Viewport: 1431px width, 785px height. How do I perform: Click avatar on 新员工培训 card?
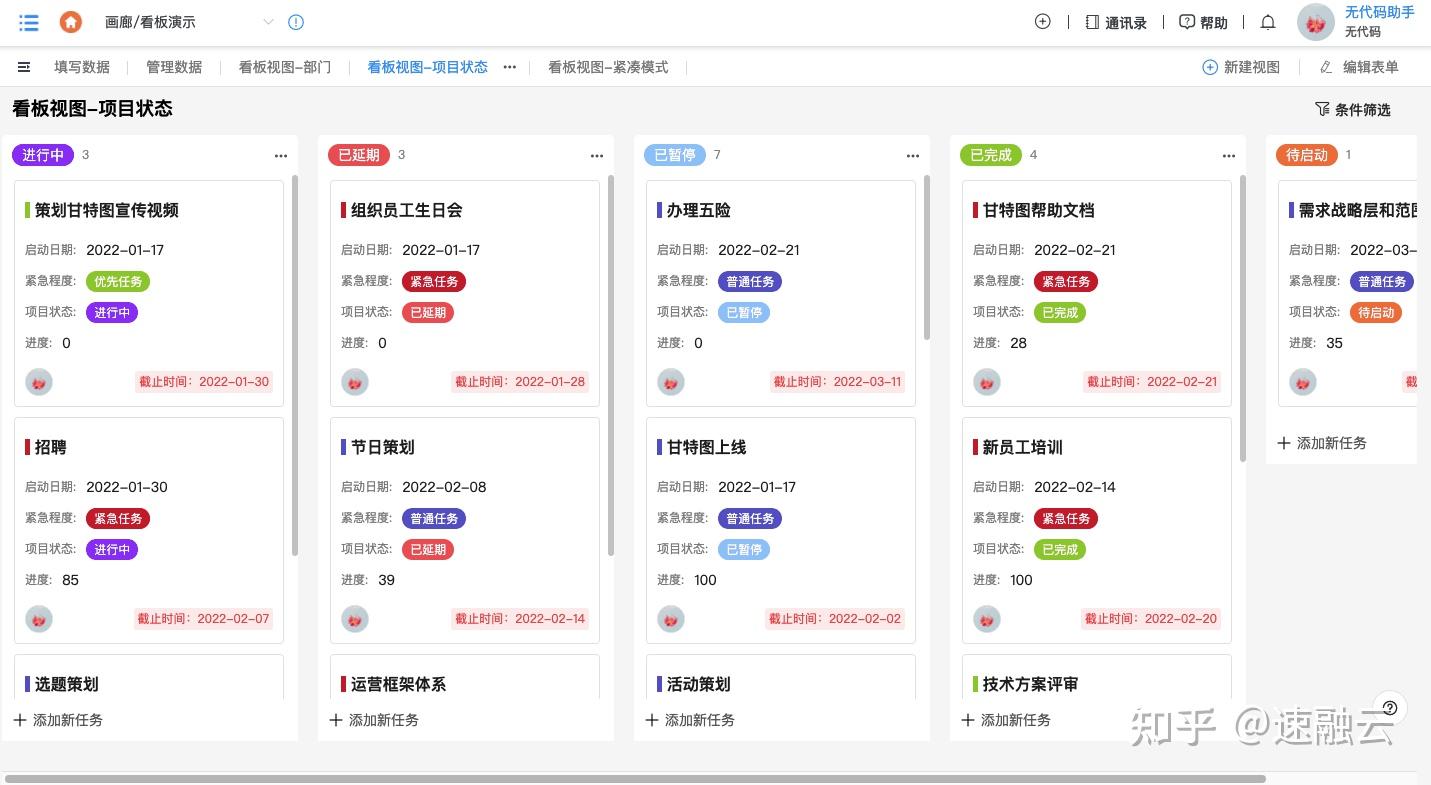tap(987, 619)
